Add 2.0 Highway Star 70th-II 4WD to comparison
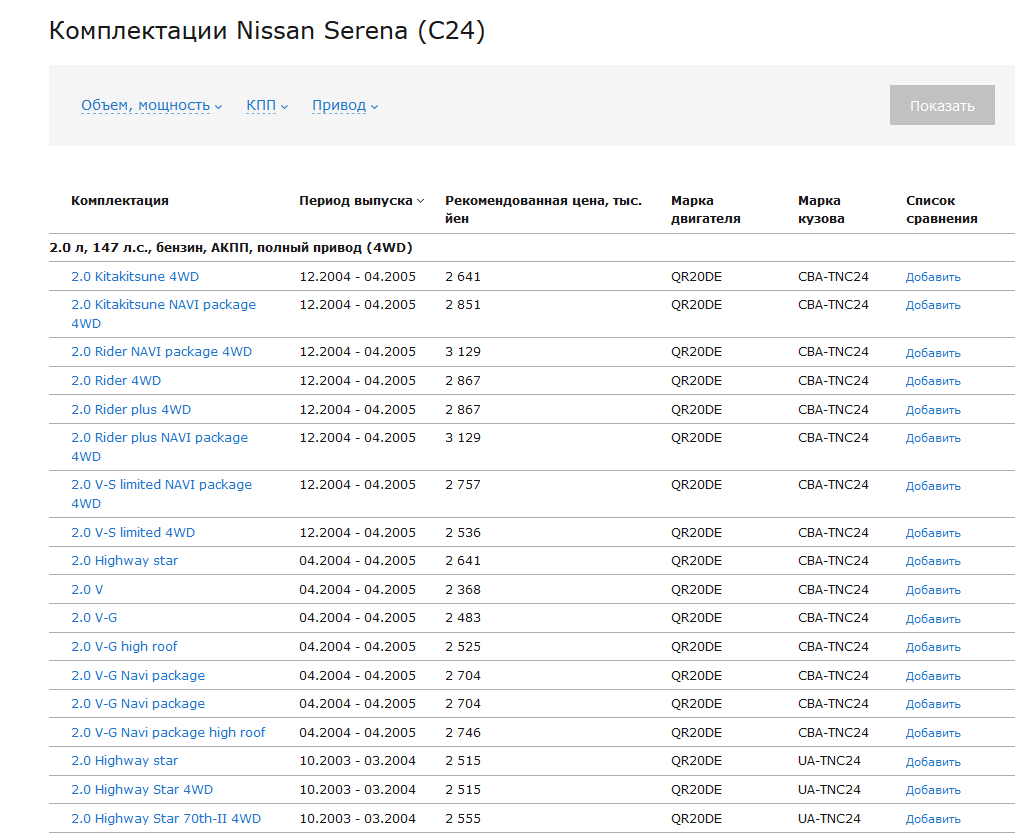This screenshot has width=1024, height=837. click(x=933, y=819)
